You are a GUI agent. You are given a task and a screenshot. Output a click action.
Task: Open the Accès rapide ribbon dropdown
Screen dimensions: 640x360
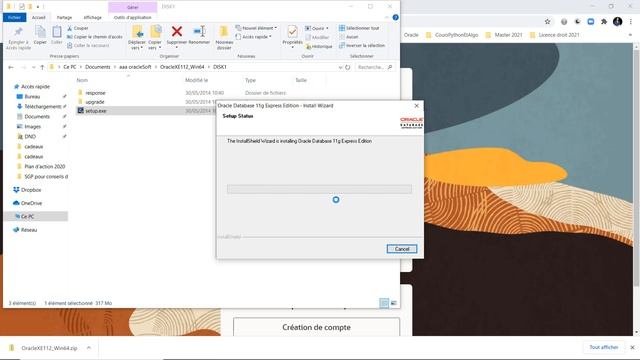(253, 37)
